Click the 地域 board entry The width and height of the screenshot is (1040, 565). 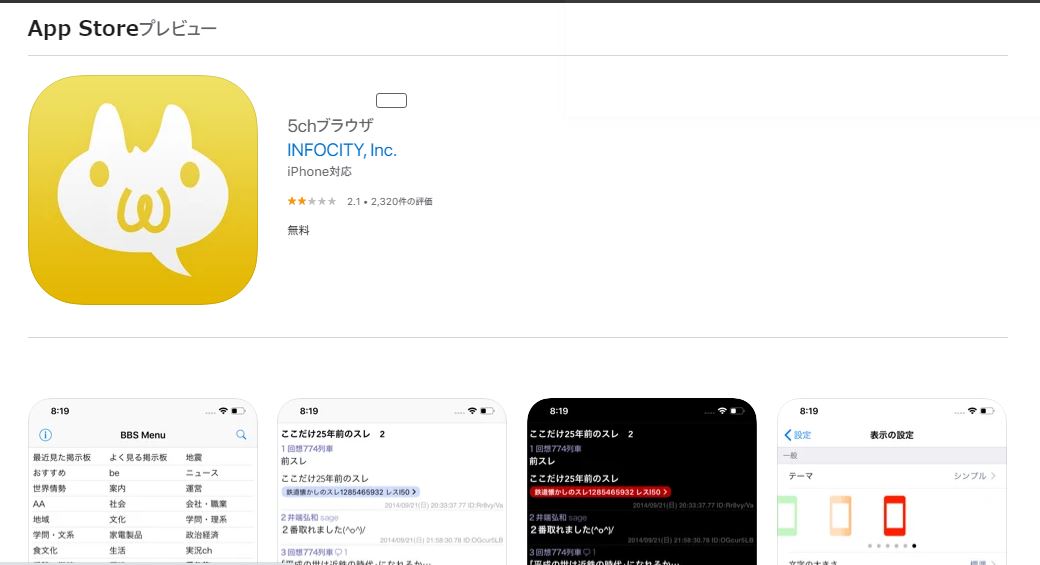[x=41, y=519]
